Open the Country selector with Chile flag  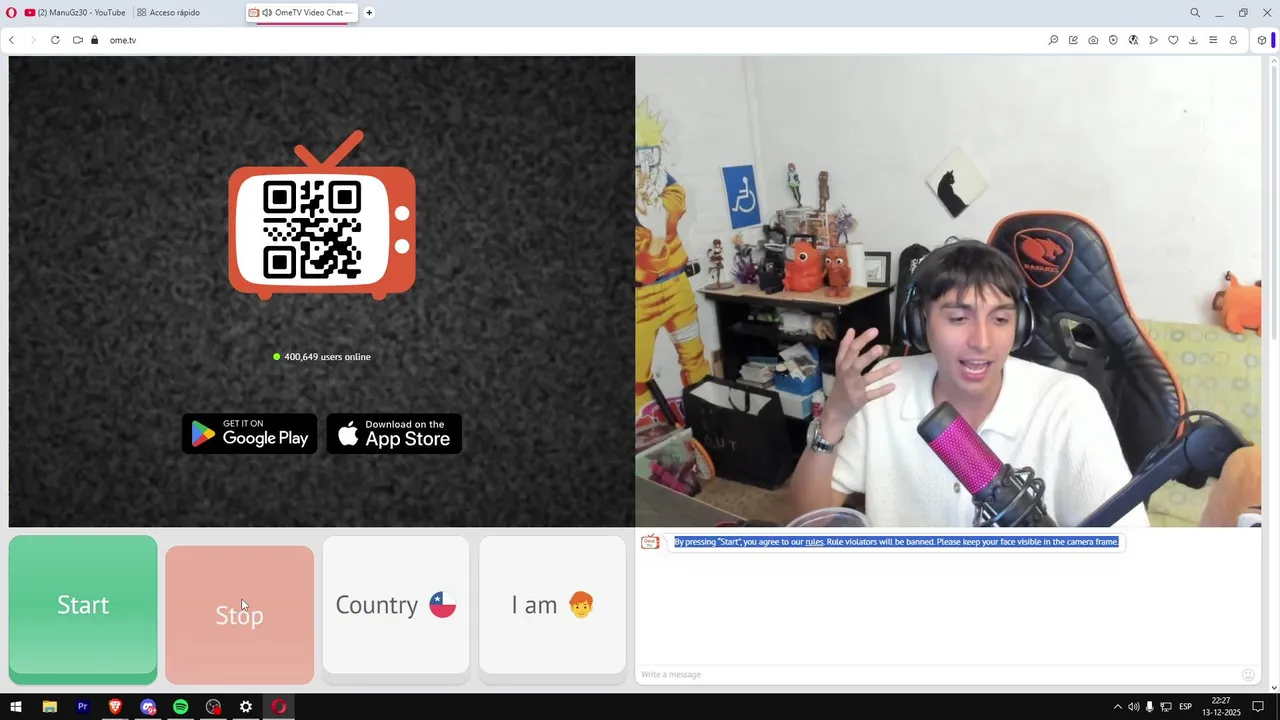[396, 605]
